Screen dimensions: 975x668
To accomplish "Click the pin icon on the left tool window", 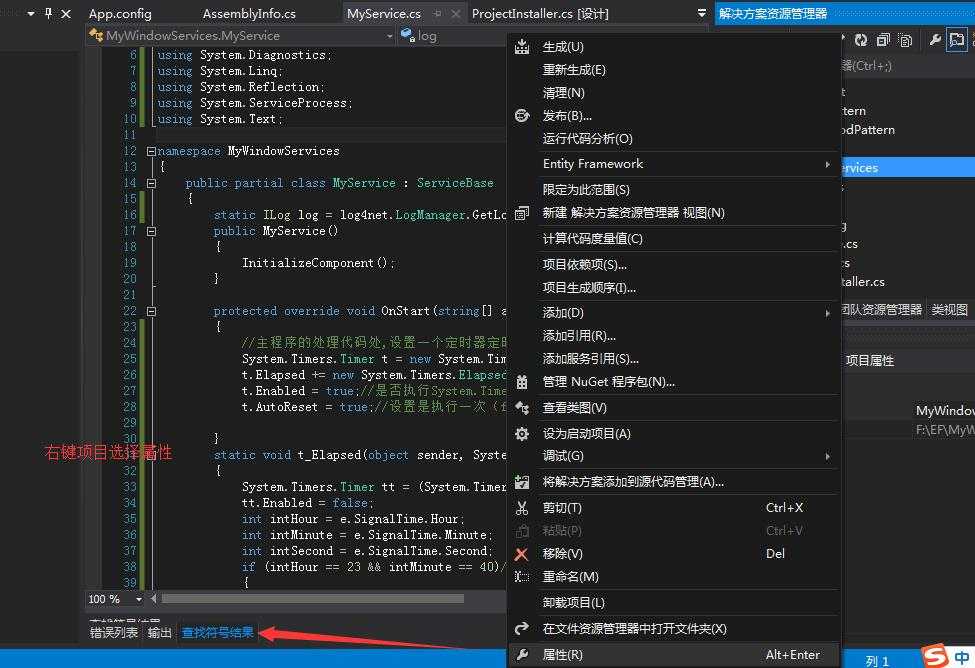I will (x=49, y=13).
